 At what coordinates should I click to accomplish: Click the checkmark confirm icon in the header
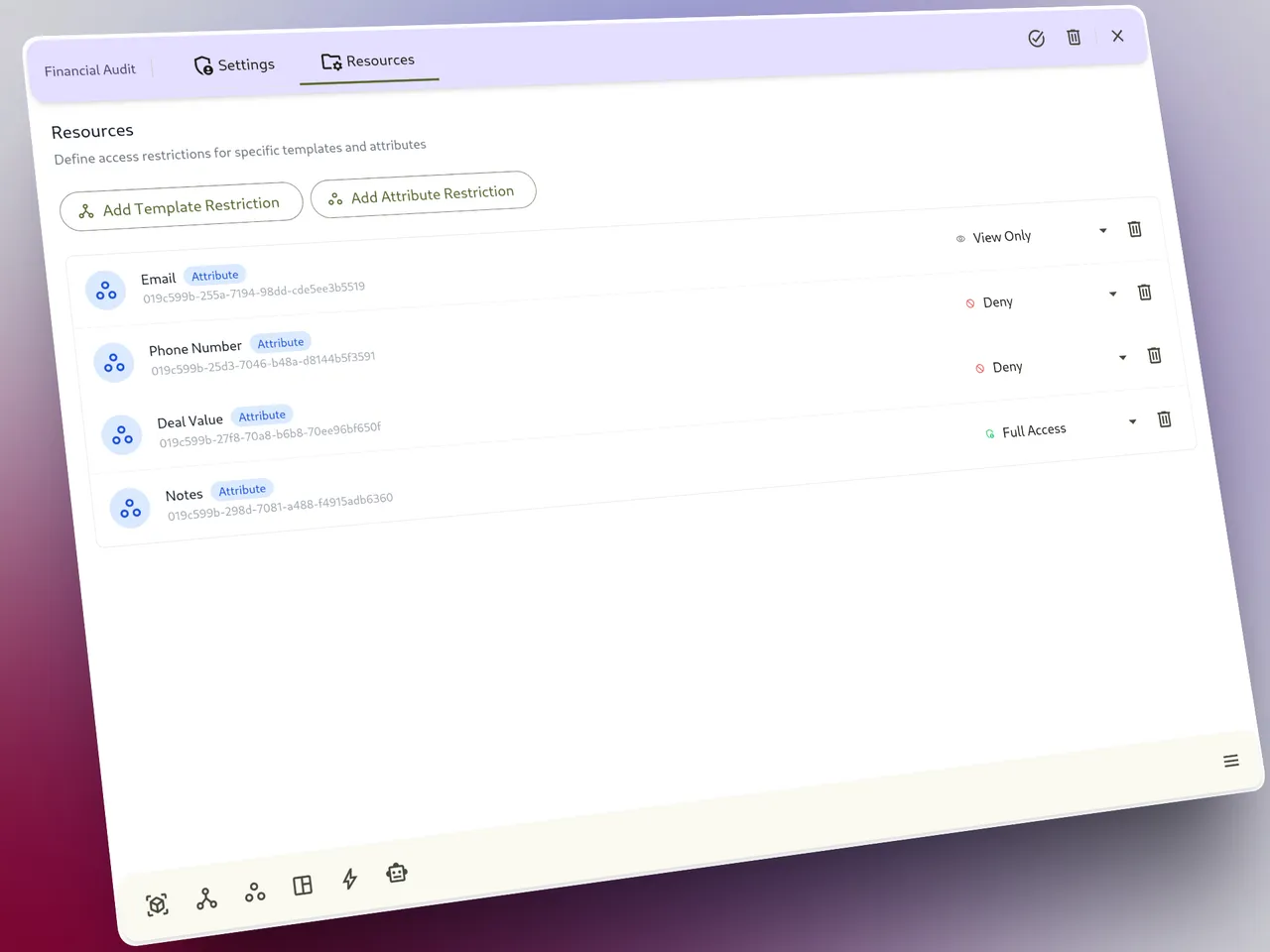(1036, 39)
